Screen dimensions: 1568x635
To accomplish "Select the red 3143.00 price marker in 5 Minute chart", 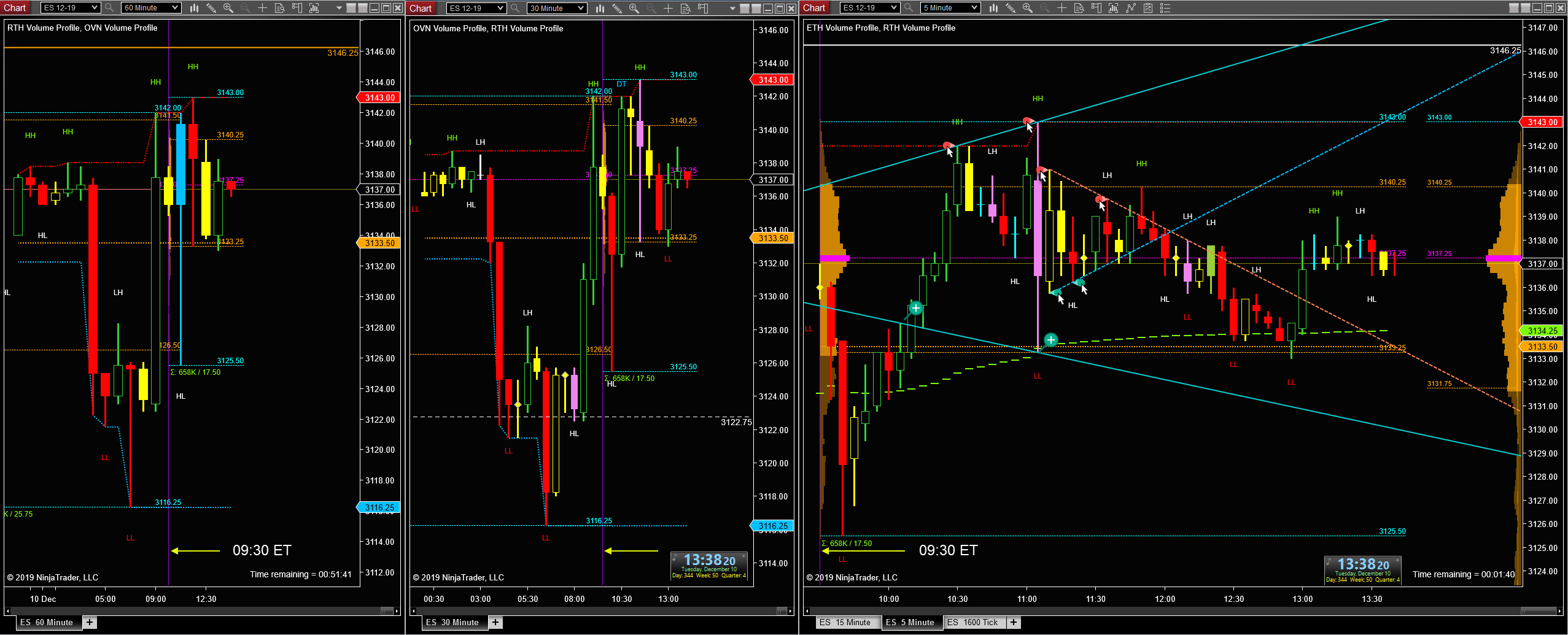I will pos(1542,122).
